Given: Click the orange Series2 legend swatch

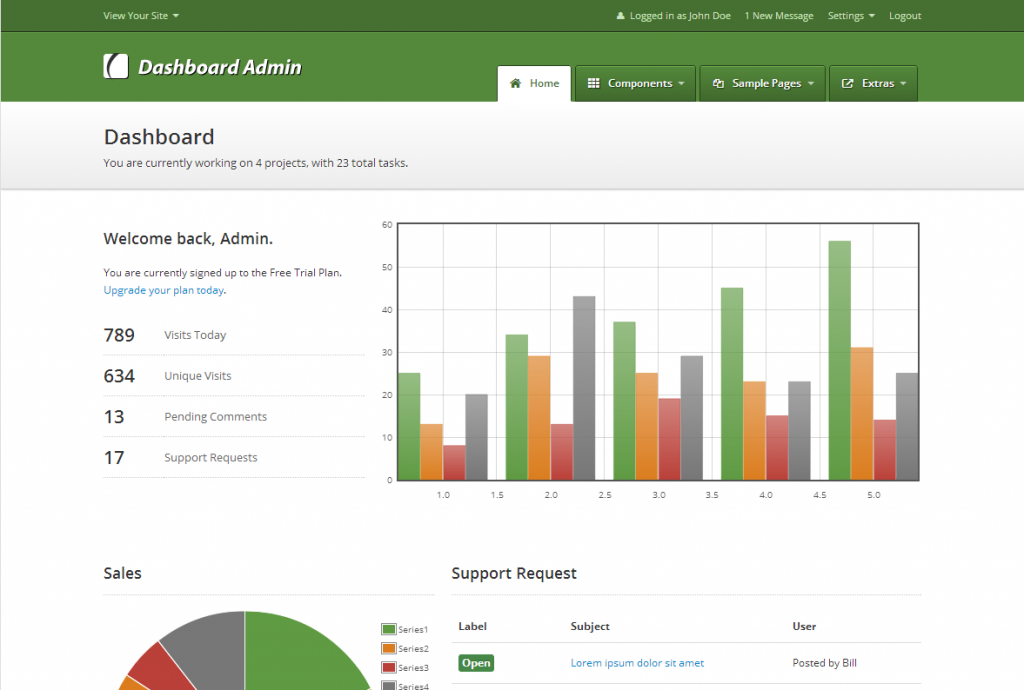Looking at the screenshot, I should click(x=389, y=648).
